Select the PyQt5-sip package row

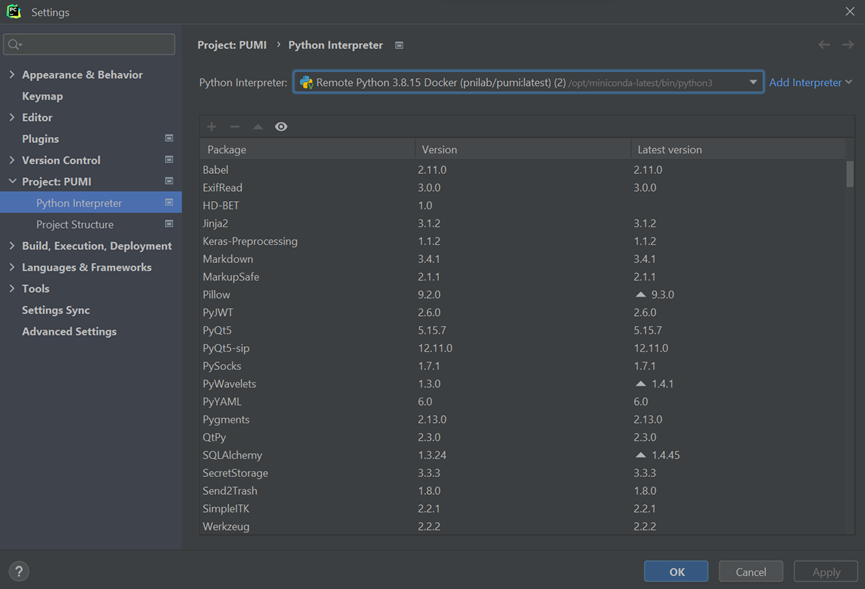point(522,348)
